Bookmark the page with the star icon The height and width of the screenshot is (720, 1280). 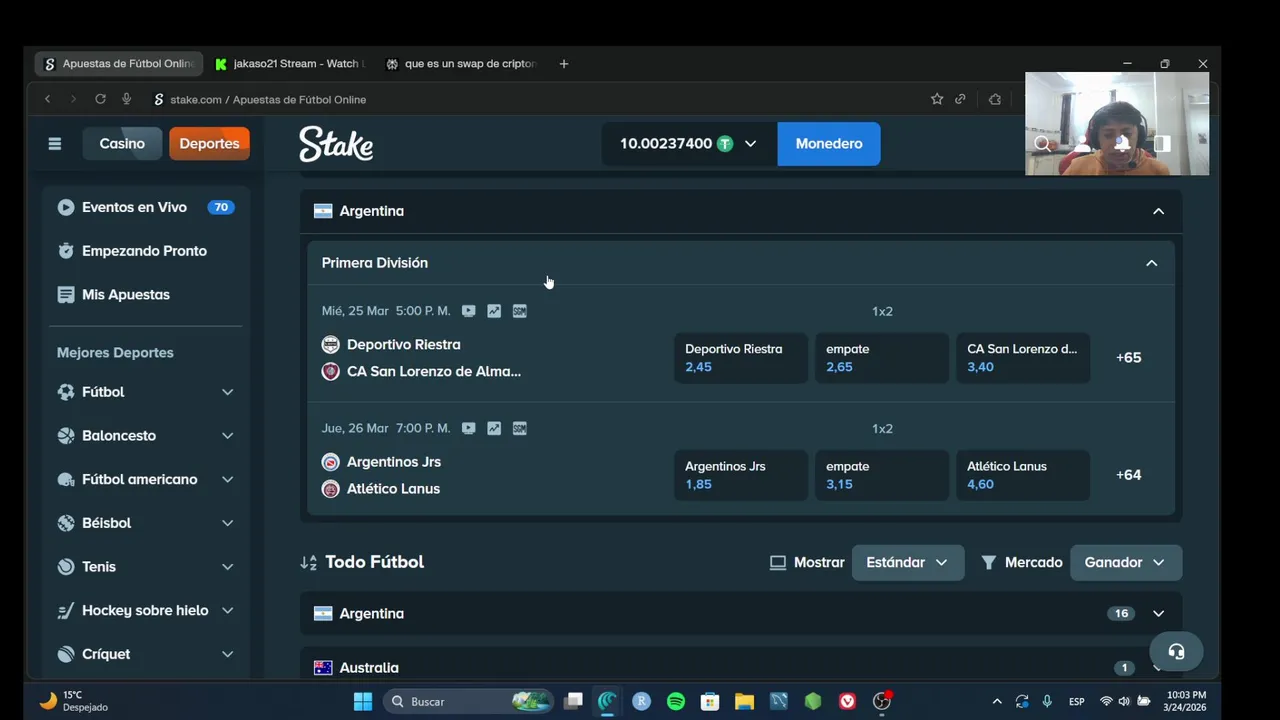click(x=937, y=99)
